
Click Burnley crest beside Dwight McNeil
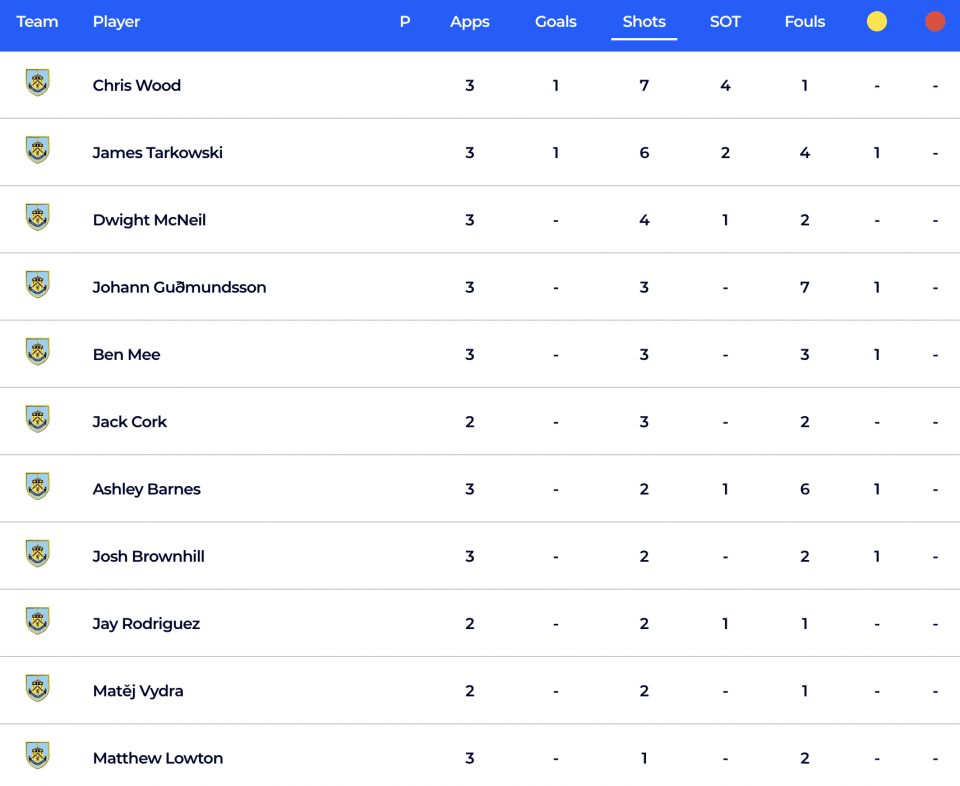(37, 217)
